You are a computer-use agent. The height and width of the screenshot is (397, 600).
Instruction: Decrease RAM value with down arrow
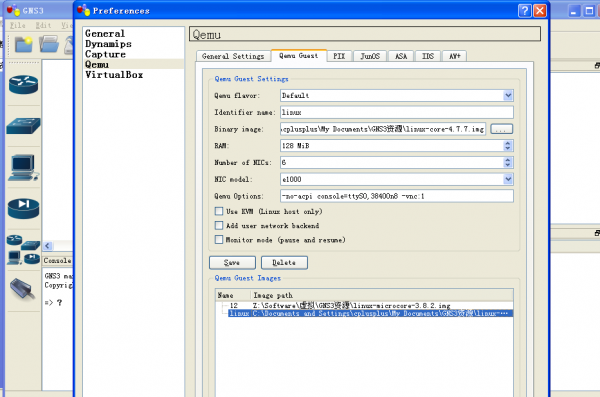pos(508,148)
